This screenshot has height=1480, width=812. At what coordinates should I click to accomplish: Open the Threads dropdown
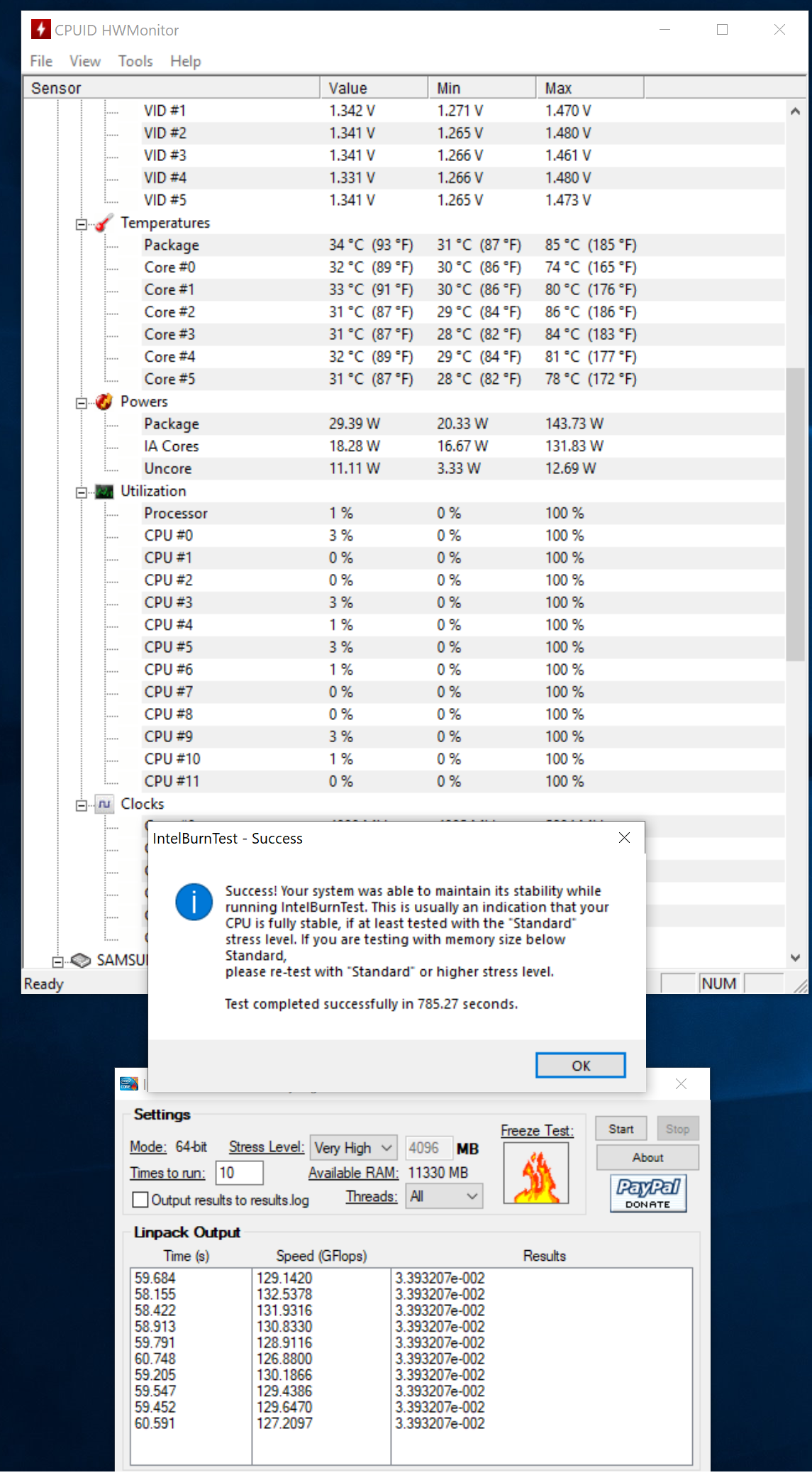click(x=445, y=1196)
